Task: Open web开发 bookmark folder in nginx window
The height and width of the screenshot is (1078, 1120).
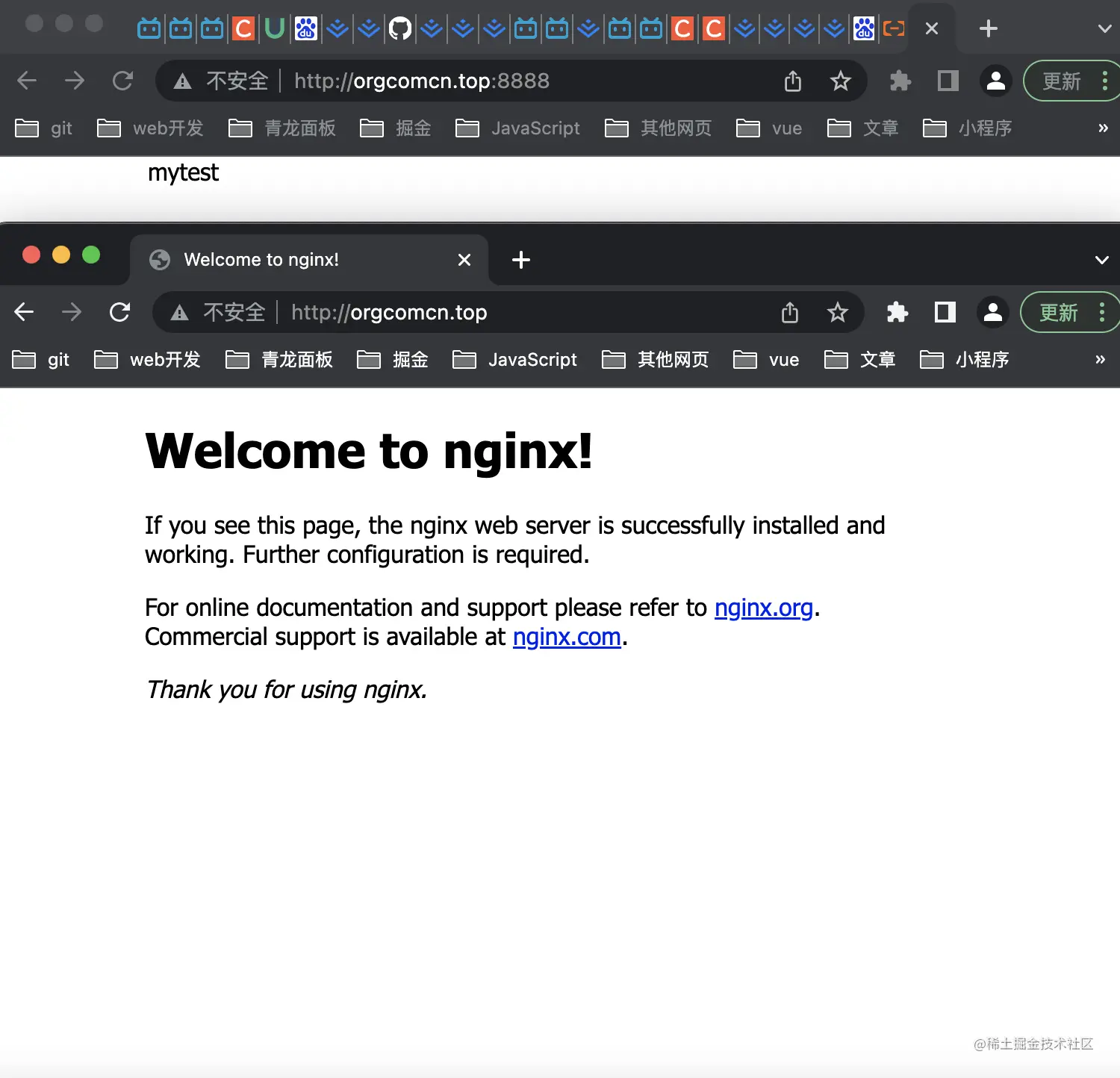Action: pyautogui.click(x=147, y=360)
